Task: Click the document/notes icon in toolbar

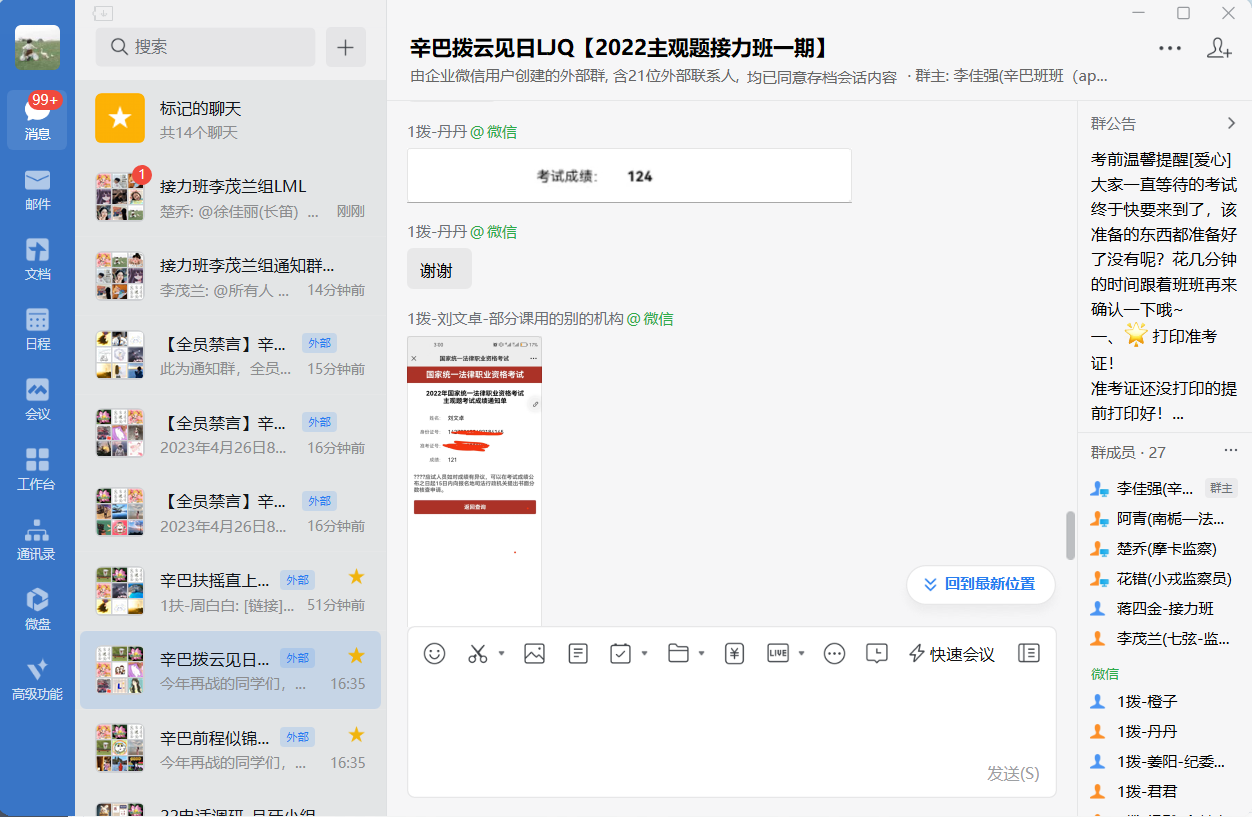Action: pos(578,653)
